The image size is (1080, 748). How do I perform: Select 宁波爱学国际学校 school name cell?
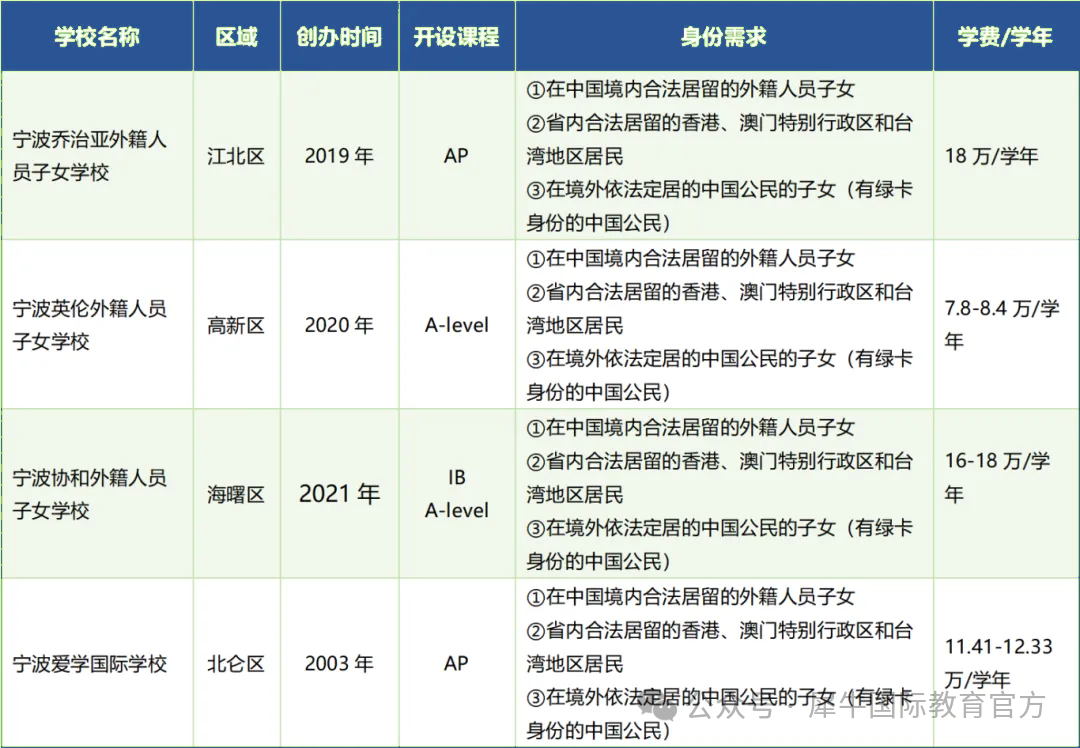(x=97, y=663)
